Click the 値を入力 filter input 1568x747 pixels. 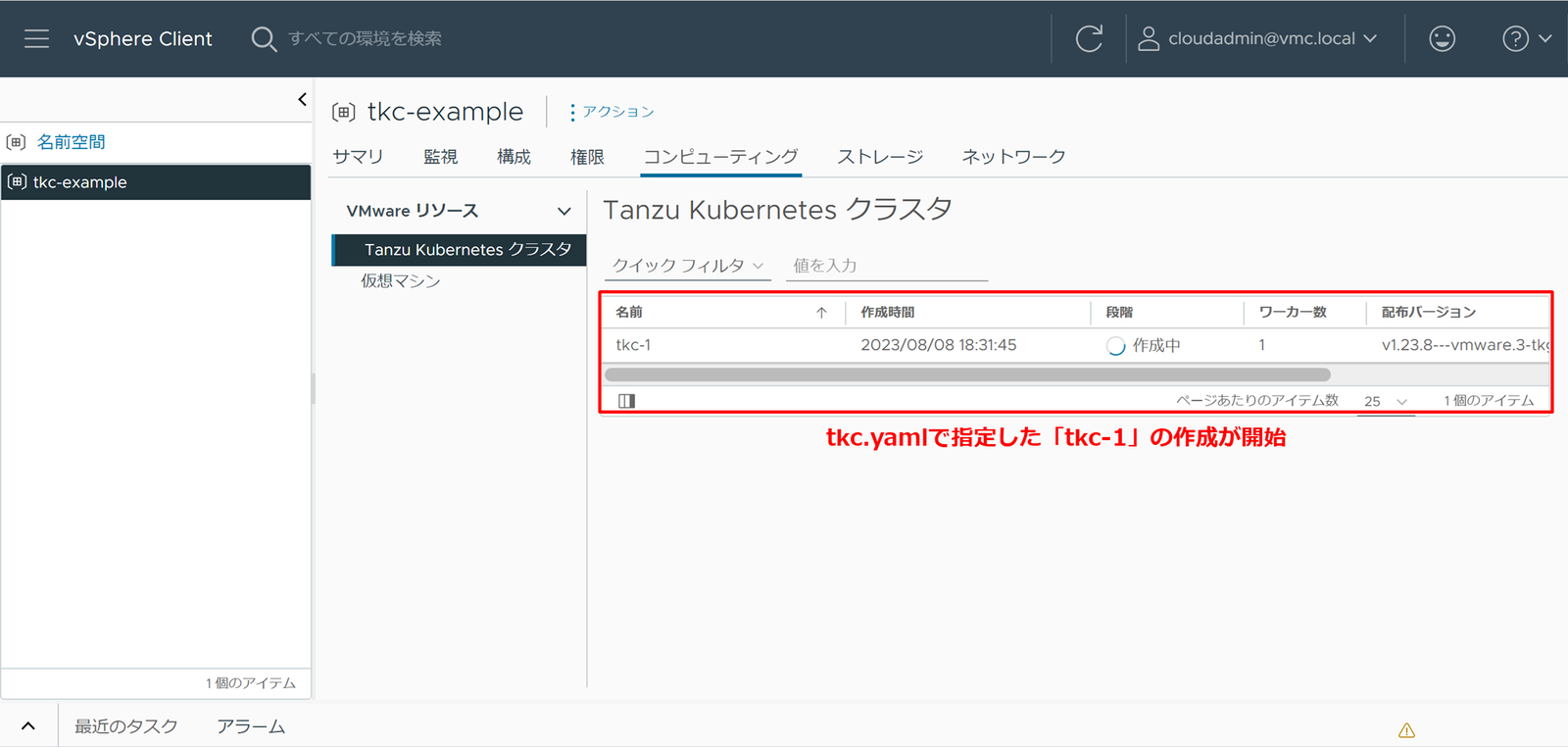[887, 266]
